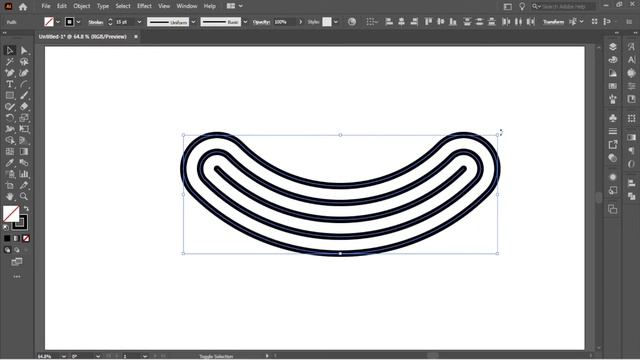Viewport: 640px width, 360px height.
Task: Select the Perspective Grid tool
Action: [24, 140]
